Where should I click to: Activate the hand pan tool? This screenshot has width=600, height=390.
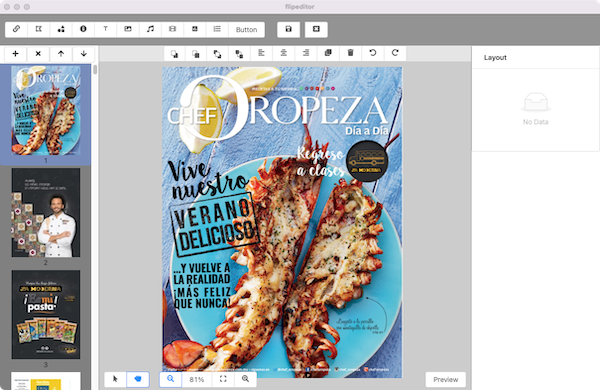138,379
